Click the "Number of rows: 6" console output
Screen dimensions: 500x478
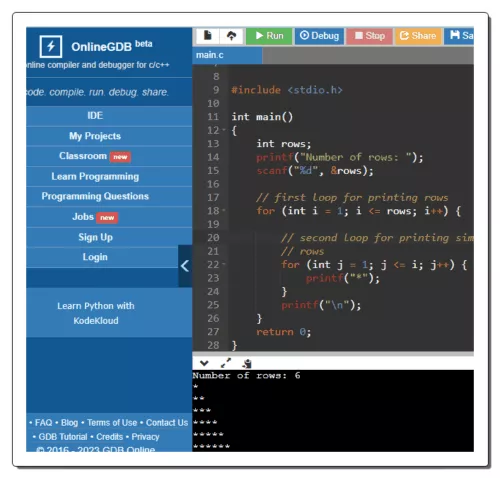pos(246,376)
